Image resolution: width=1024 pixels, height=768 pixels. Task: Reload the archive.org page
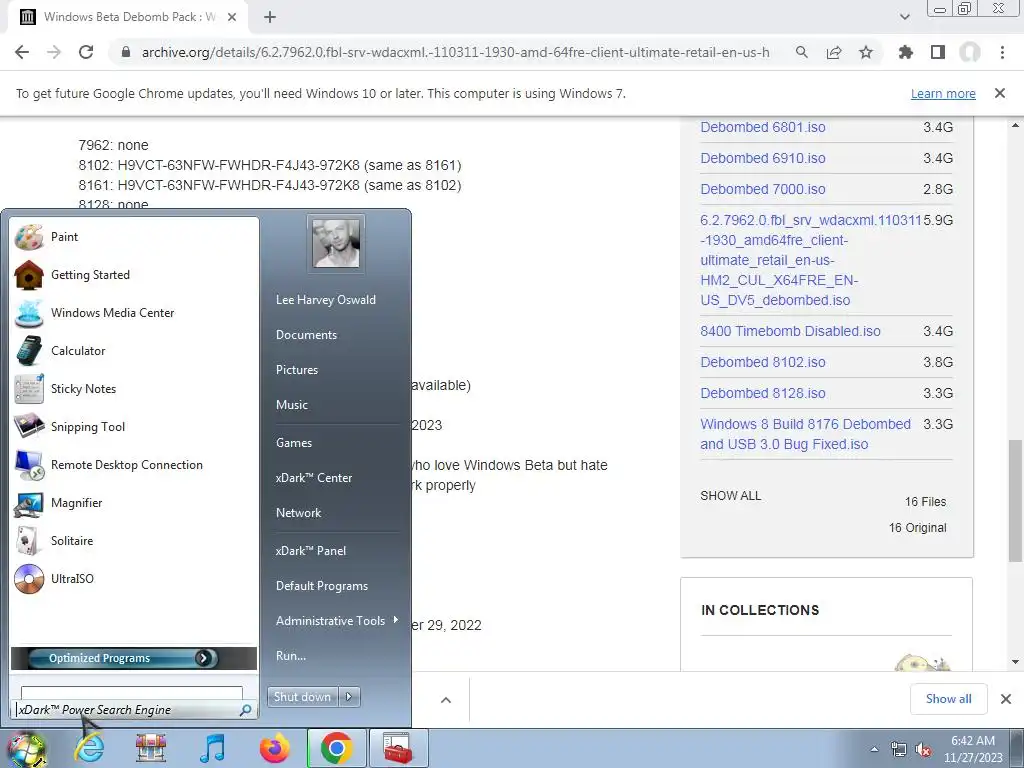click(x=86, y=52)
